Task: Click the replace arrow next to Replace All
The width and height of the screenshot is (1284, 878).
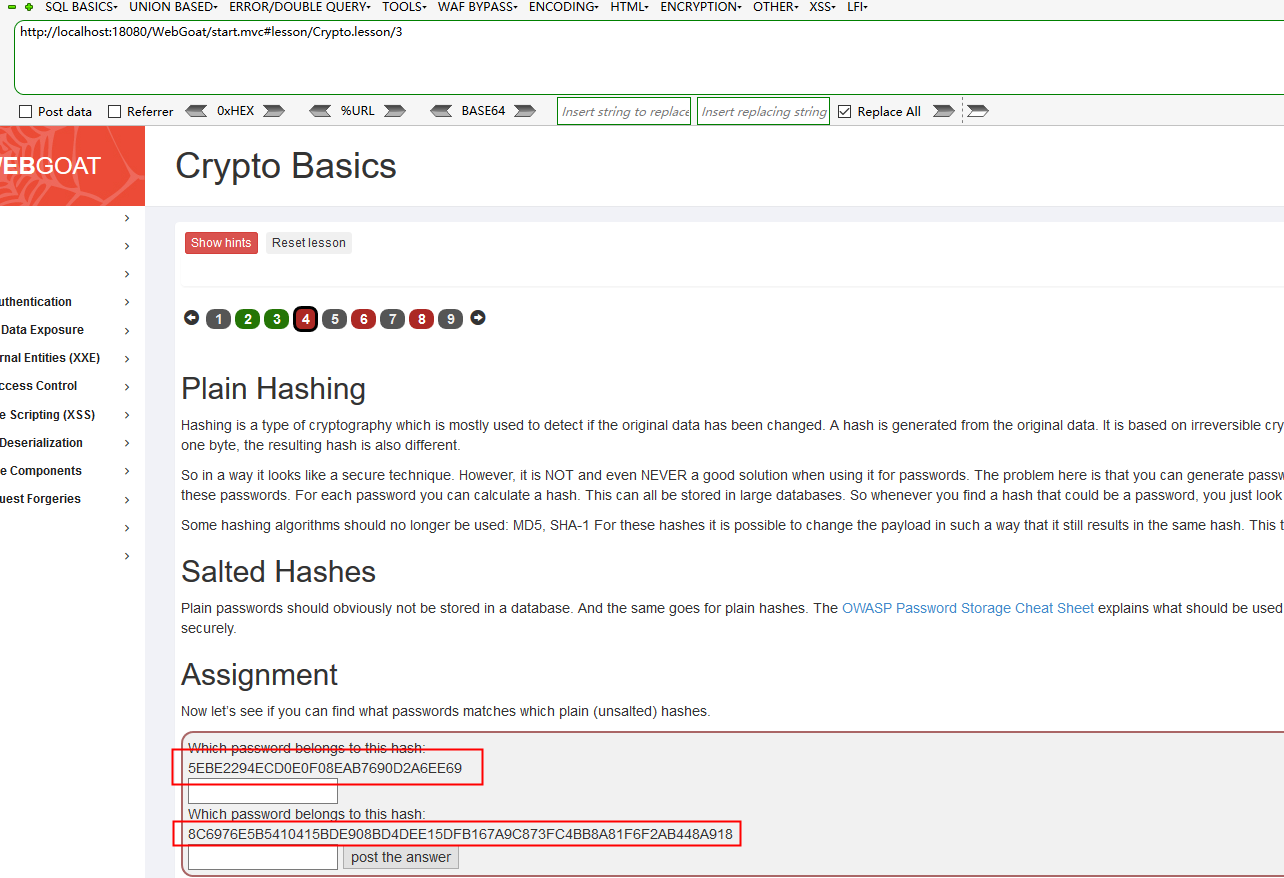Action: click(943, 111)
